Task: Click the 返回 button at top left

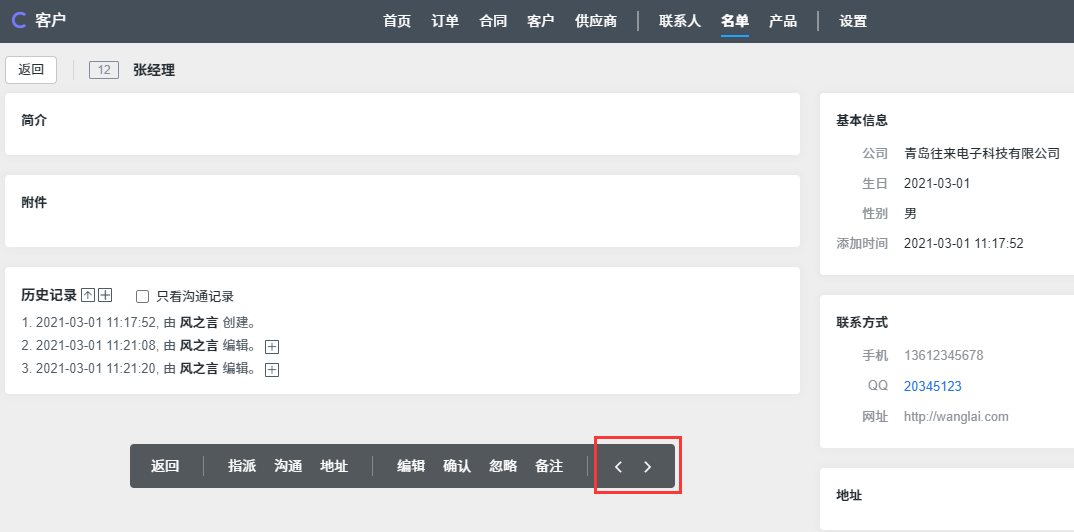Action: point(31,70)
